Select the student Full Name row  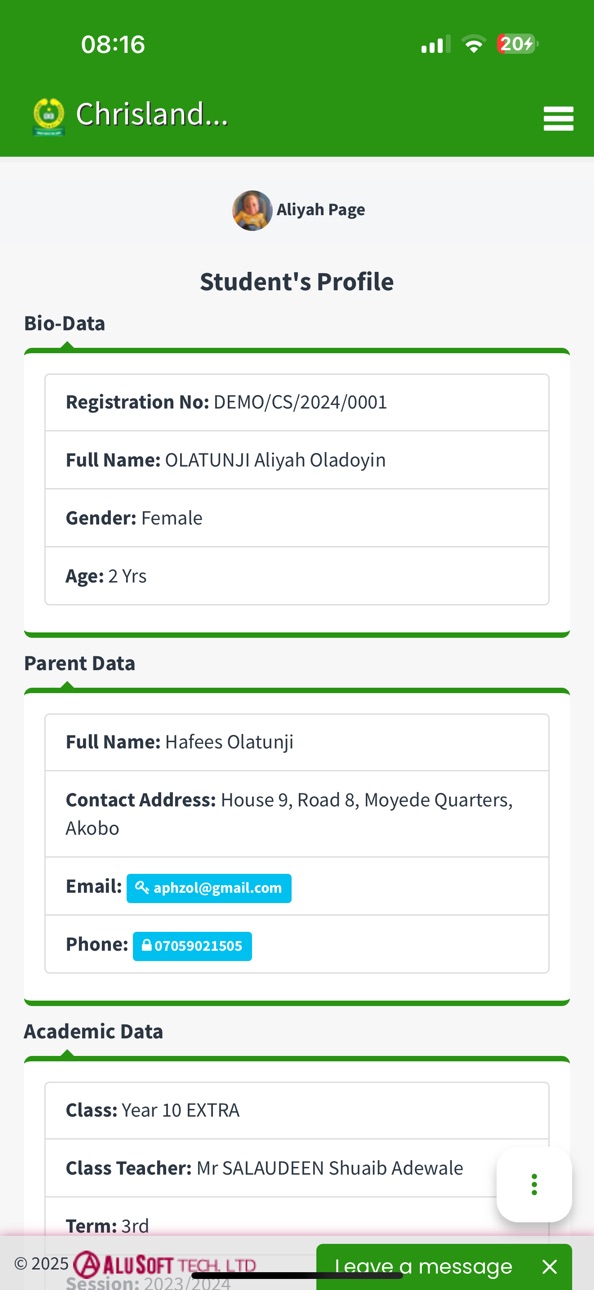coord(297,460)
